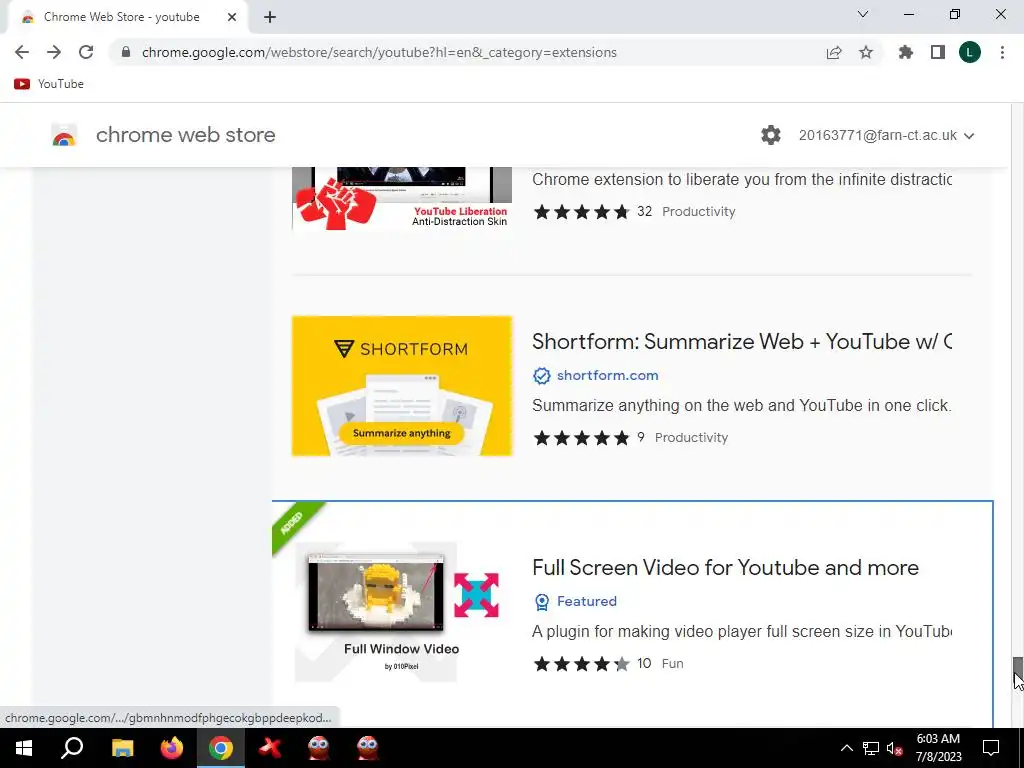
Task: Click the Chrome extension to liberate you description
Action: pyautogui.click(x=742, y=180)
